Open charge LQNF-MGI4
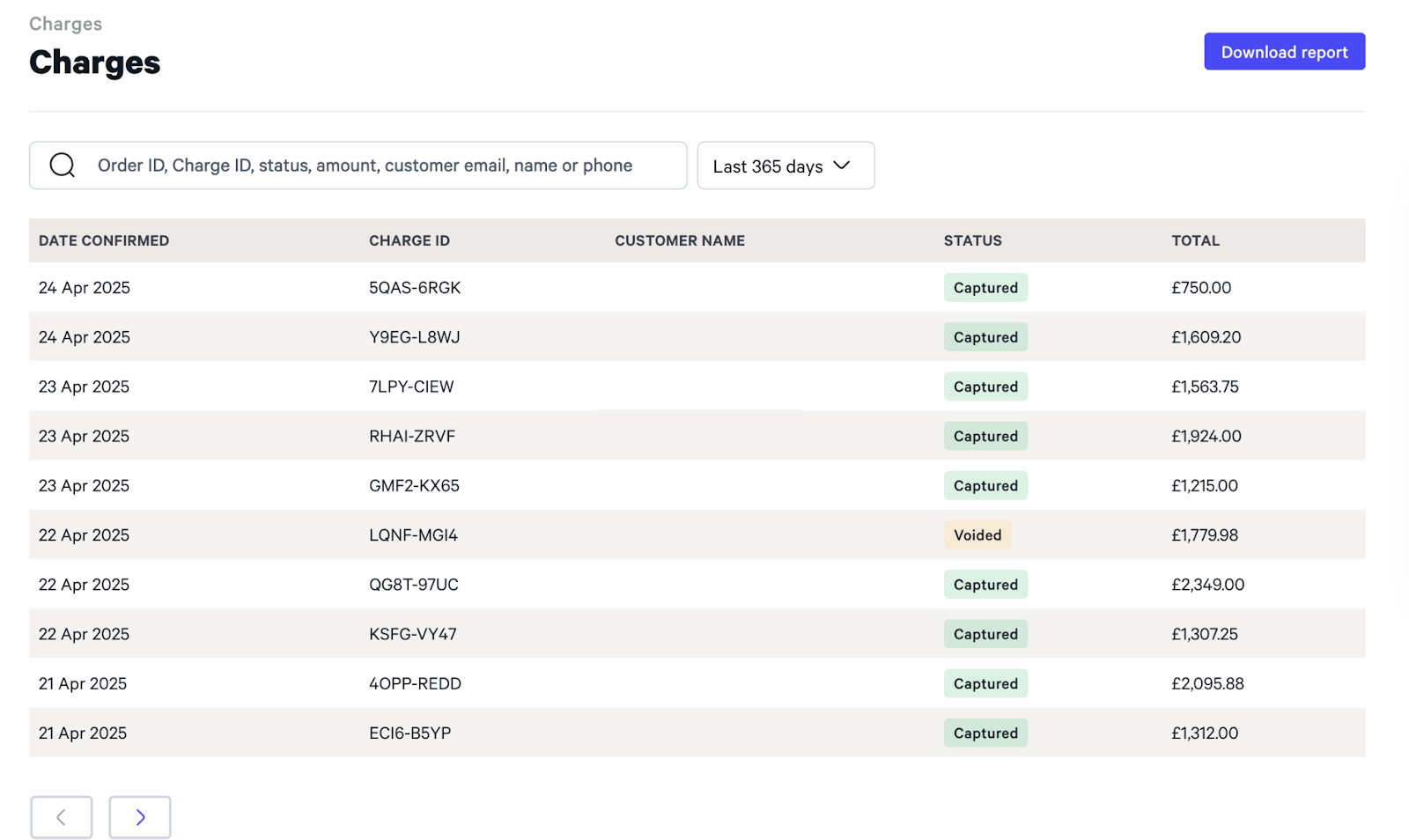Image resolution: width=1409 pixels, height=840 pixels. click(x=413, y=534)
